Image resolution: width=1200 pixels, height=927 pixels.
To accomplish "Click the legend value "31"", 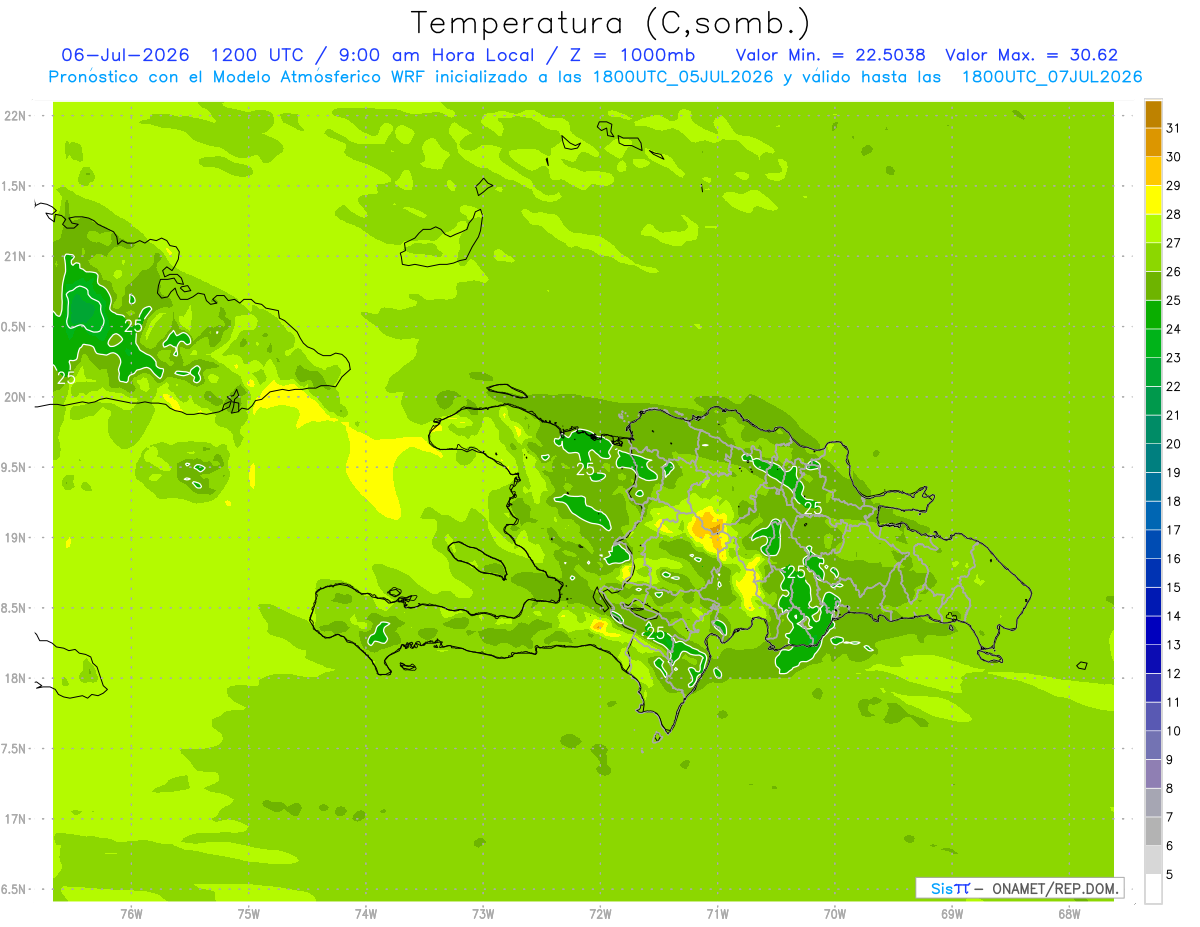I will pyautogui.click(x=1173, y=128).
